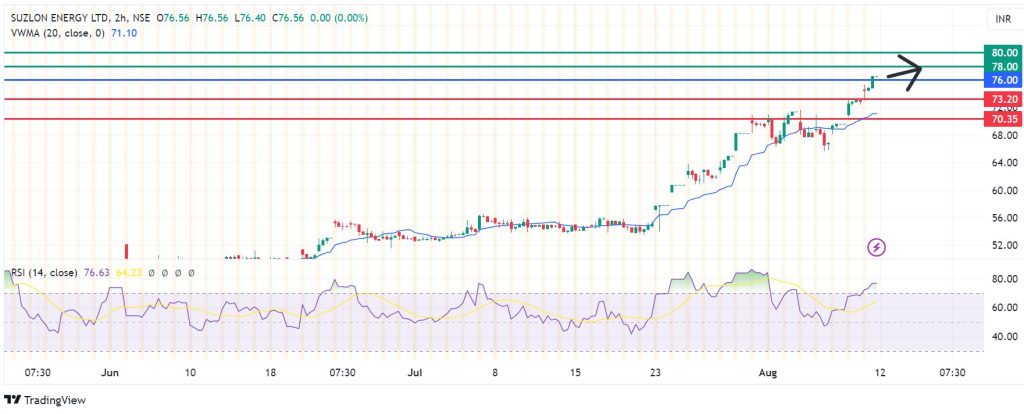This screenshot has height=414, width=1024.
Task: Click the VWMA value 71.10
Action: (x=124, y=32)
